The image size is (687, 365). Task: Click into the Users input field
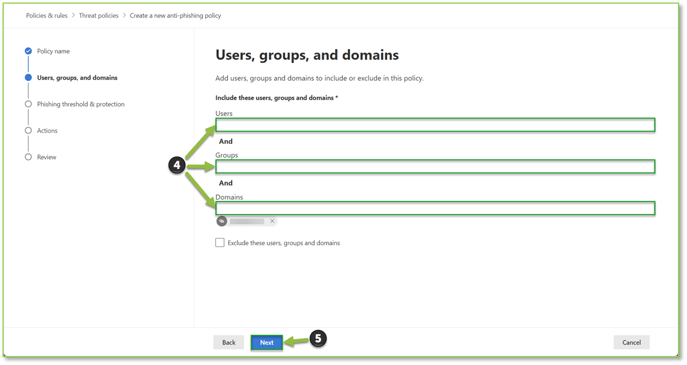click(435, 125)
